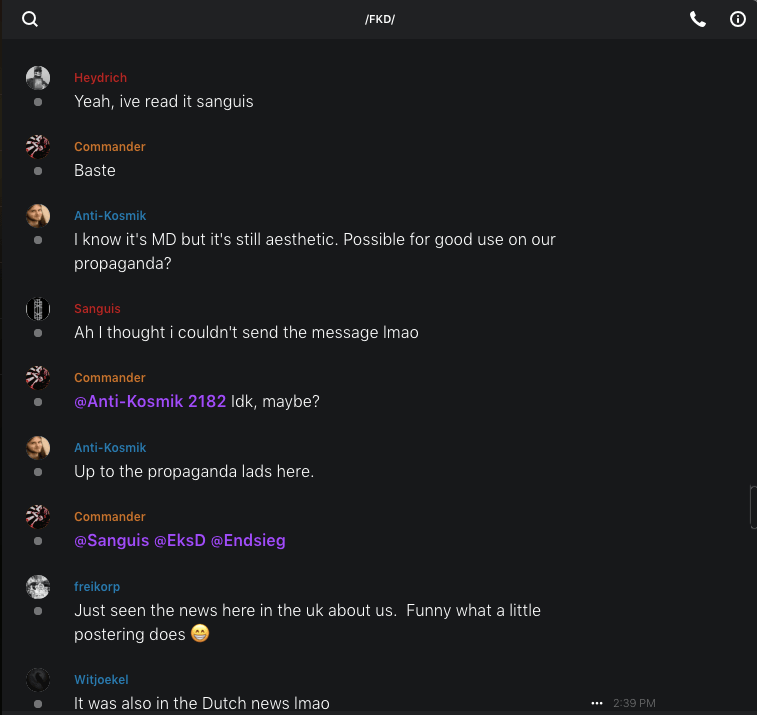Click the Heydrich username
The width and height of the screenshot is (757, 715).
click(x=100, y=78)
